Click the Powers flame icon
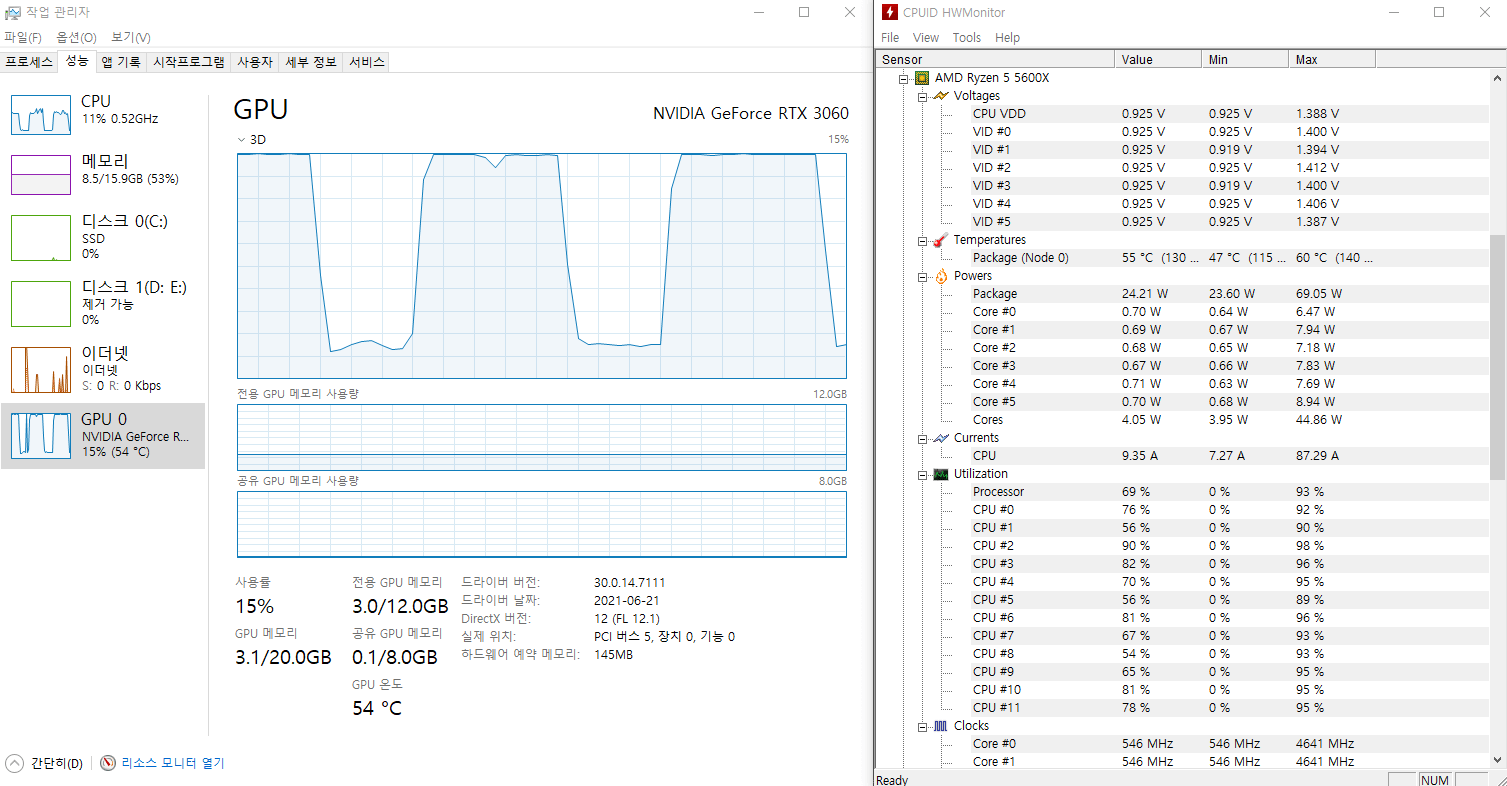The image size is (1507, 786). [940, 276]
